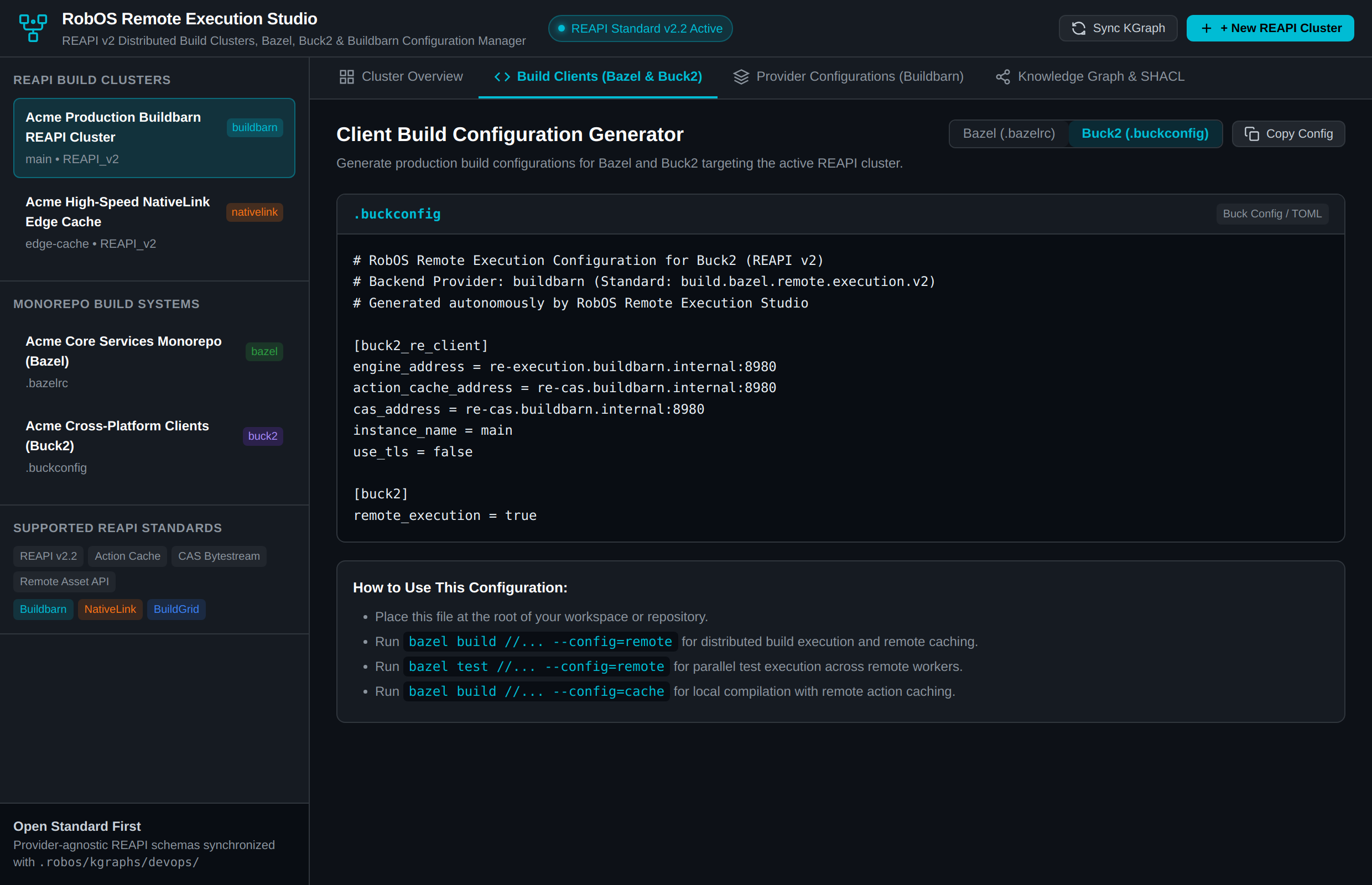
Task: Switch generator to Bazel (.bazelrc)
Action: point(1009,134)
